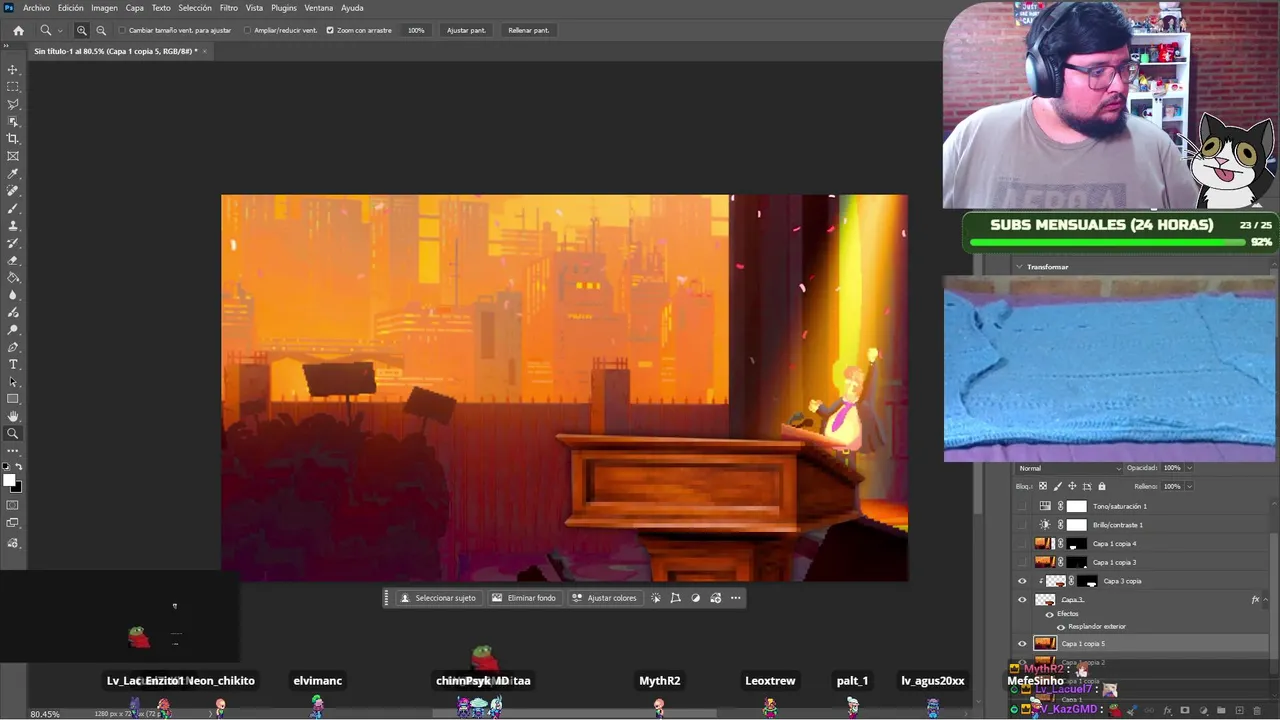Viewport: 1280px width, 720px height.
Task: Click the 'Rellenar pant.' button
Action: coord(528,30)
